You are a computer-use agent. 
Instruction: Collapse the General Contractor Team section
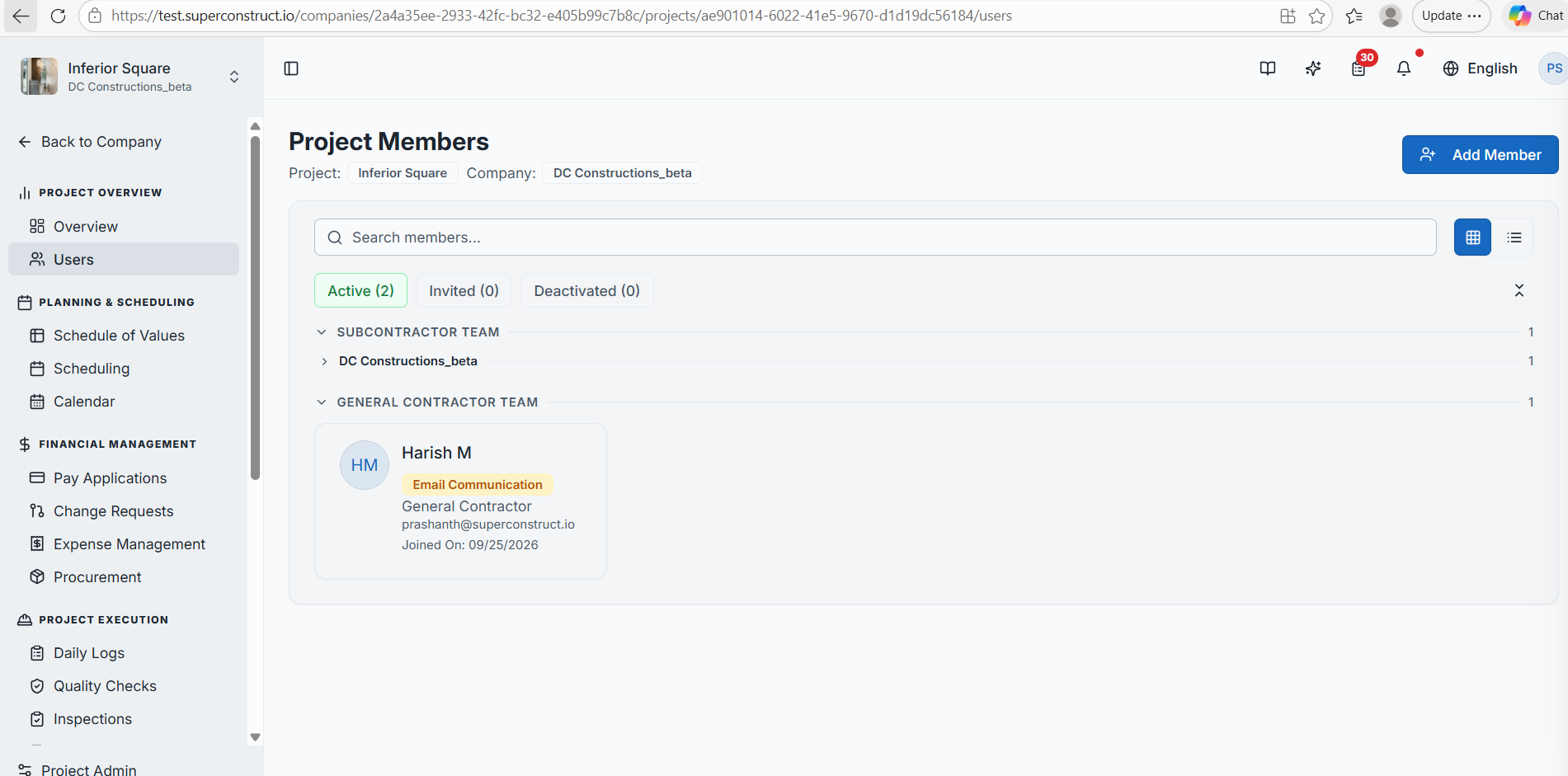[x=322, y=402]
